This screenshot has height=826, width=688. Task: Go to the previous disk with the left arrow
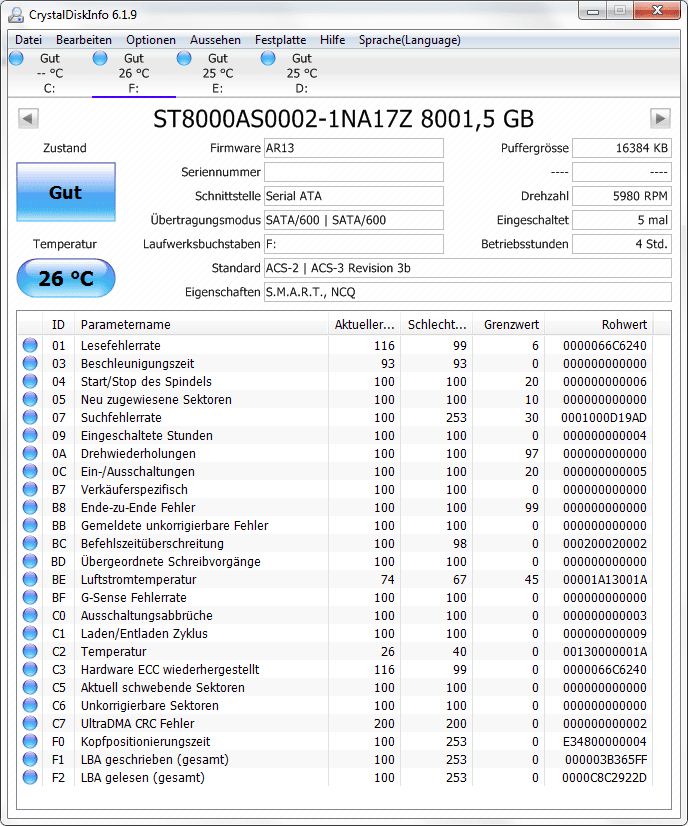(x=28, y=119)
